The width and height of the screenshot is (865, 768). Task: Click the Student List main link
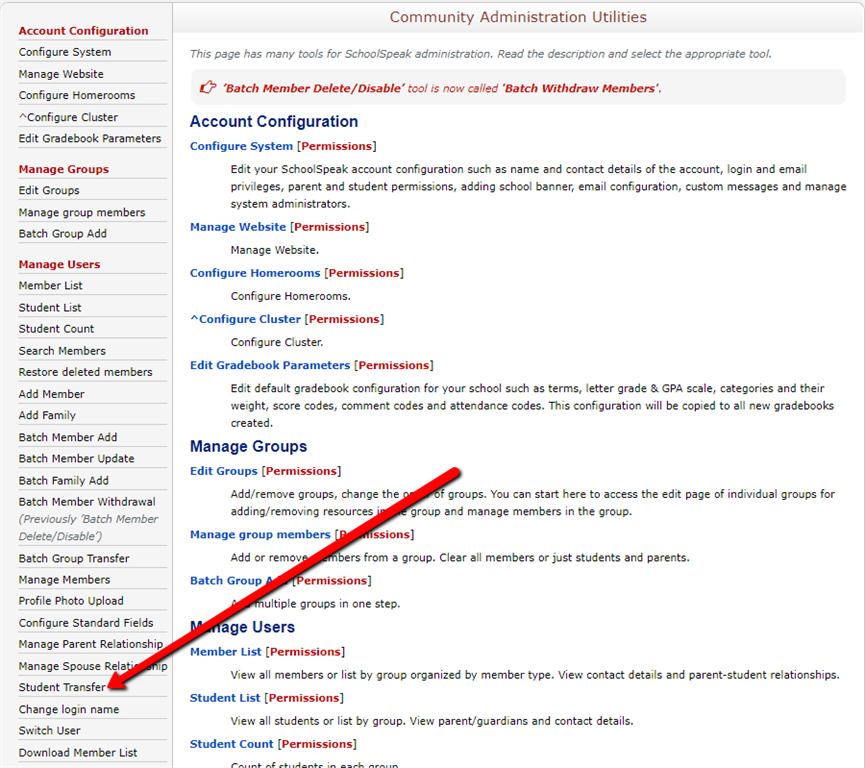click(x=225, y=698)
